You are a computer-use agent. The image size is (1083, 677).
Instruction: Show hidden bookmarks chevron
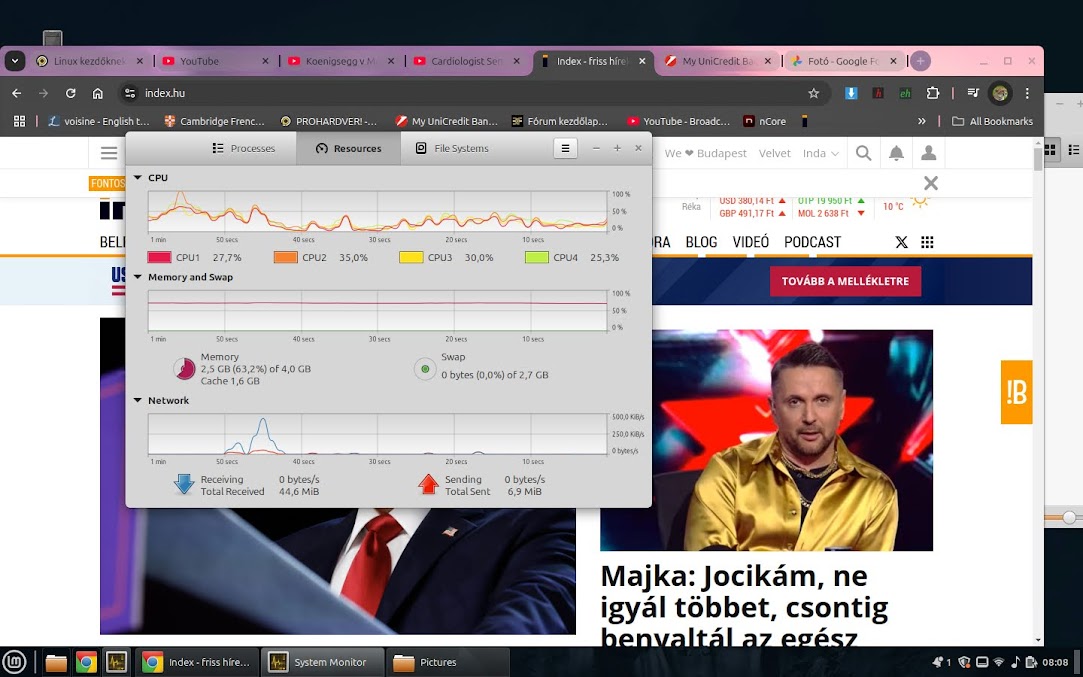point(921,121)
